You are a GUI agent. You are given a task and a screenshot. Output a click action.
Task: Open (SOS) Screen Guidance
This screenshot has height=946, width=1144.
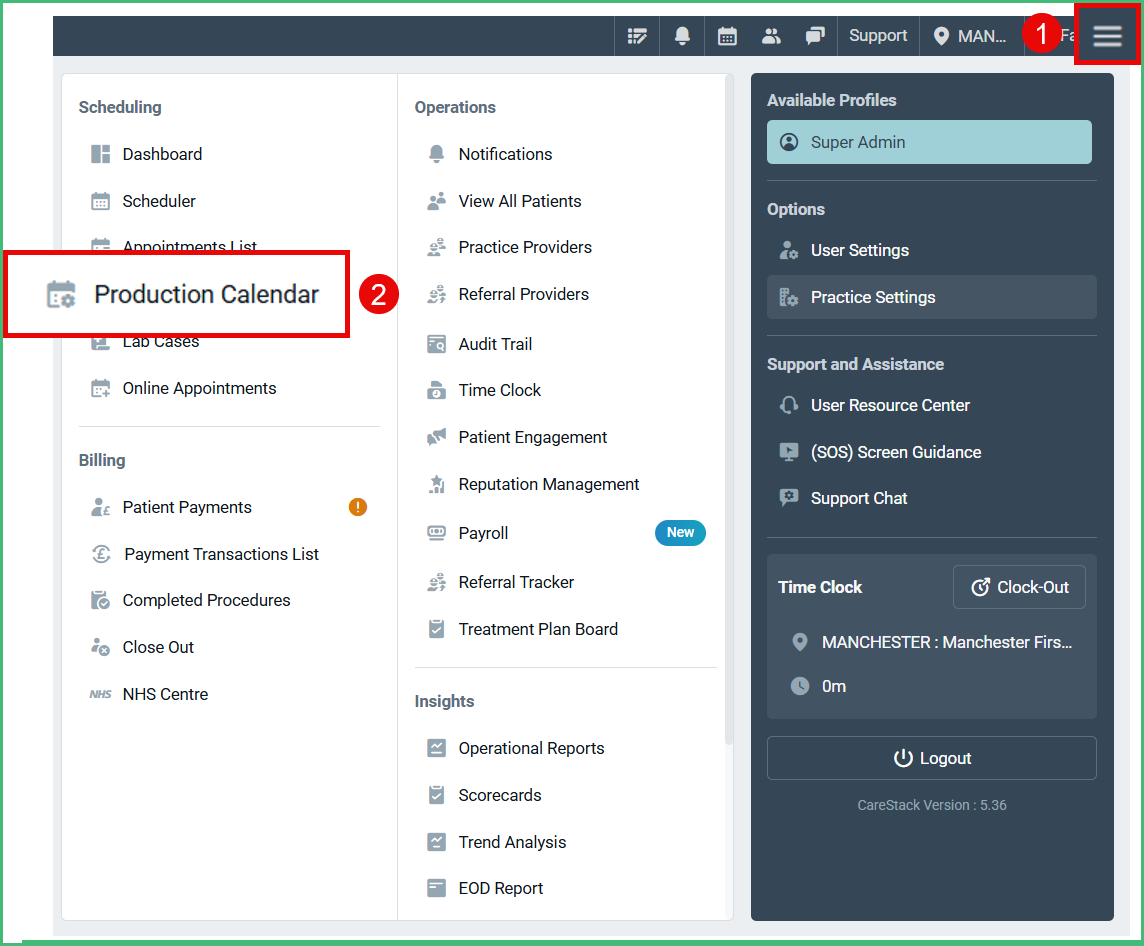coord(896,452)
